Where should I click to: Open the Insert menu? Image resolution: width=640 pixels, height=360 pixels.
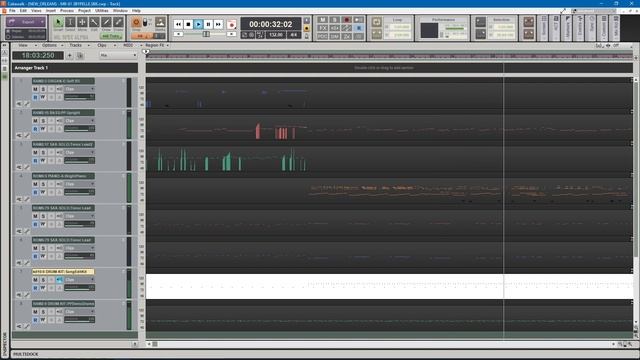coord(51,11)
